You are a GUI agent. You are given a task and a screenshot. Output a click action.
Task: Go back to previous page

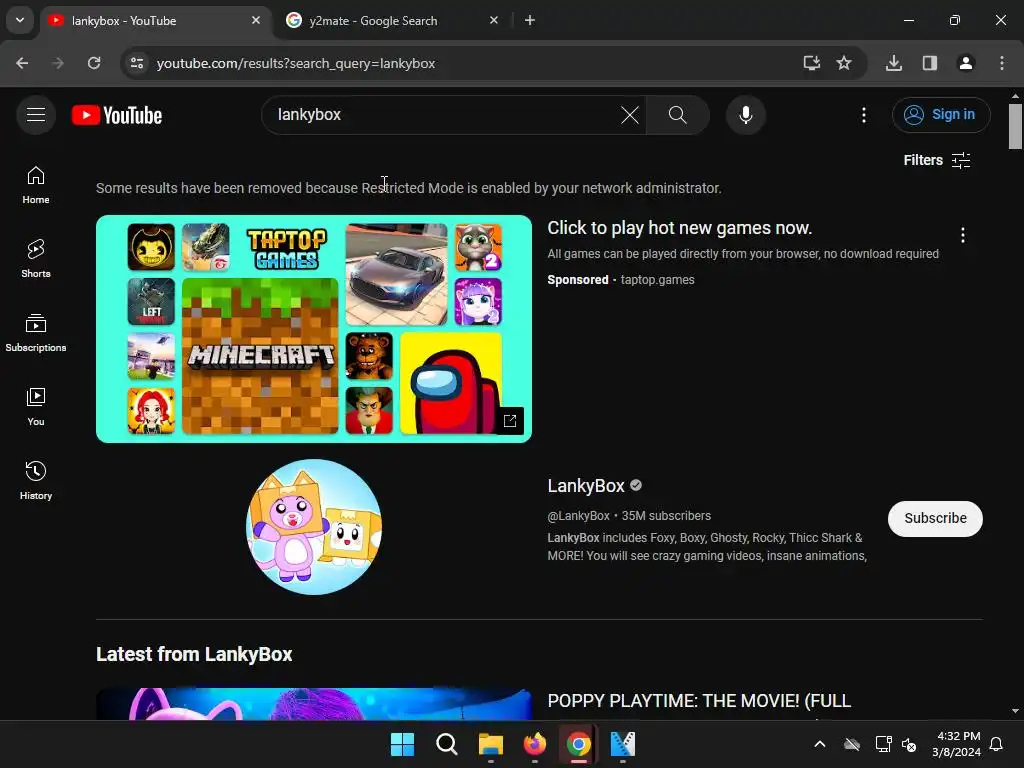22,63
